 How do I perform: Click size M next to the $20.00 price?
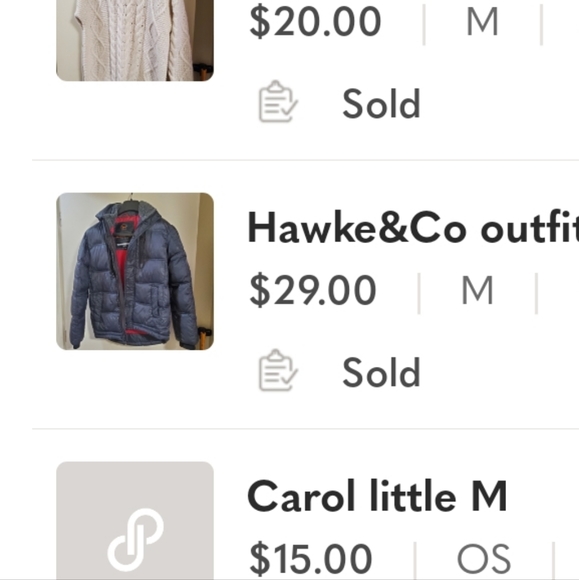tap(482, 22)
